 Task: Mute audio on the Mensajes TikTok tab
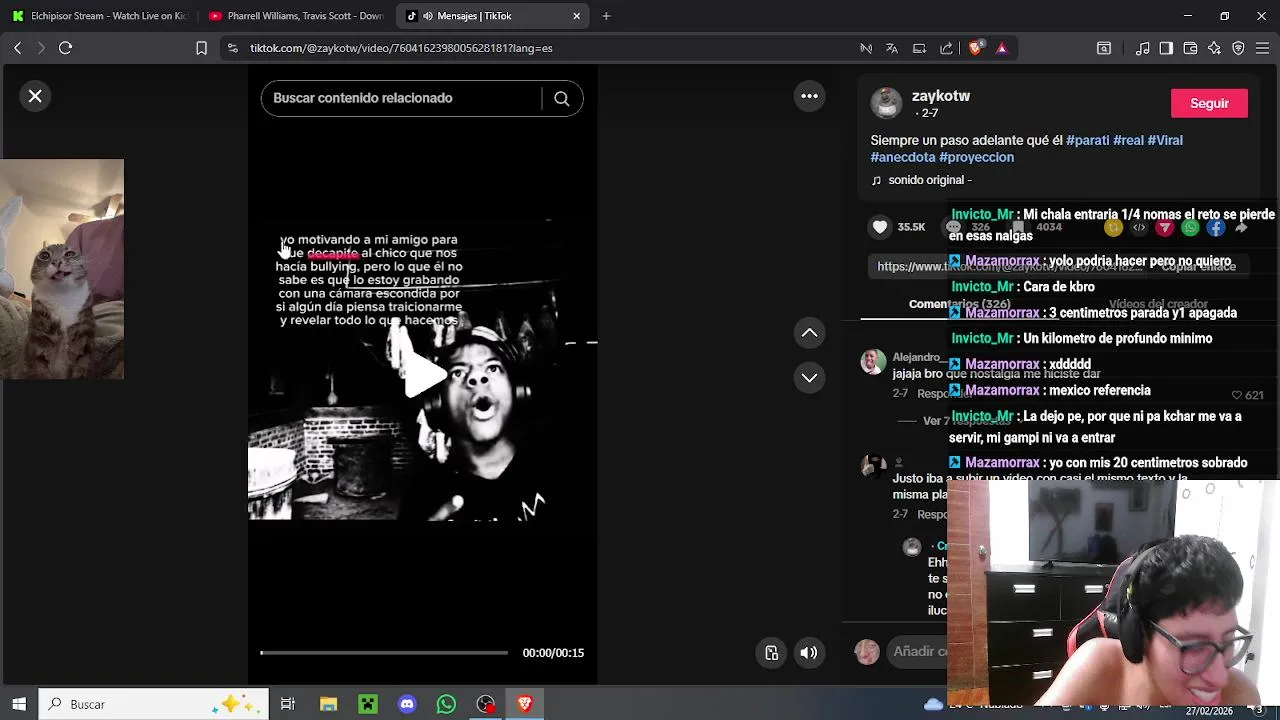428,16
